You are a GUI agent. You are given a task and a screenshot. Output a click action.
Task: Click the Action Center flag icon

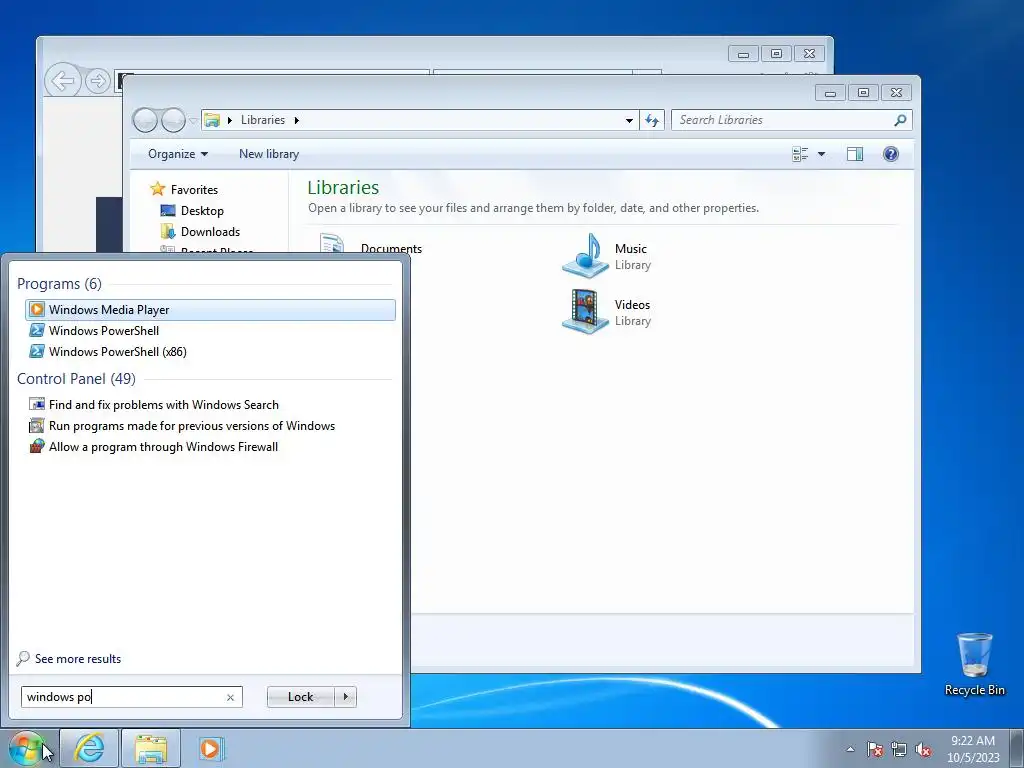tap(875, 749)
